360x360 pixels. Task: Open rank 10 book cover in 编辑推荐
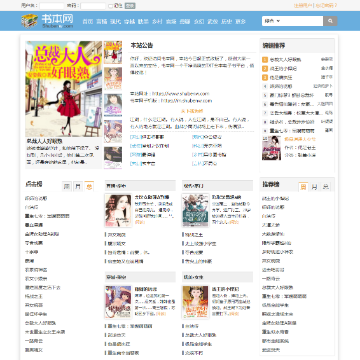271,148
